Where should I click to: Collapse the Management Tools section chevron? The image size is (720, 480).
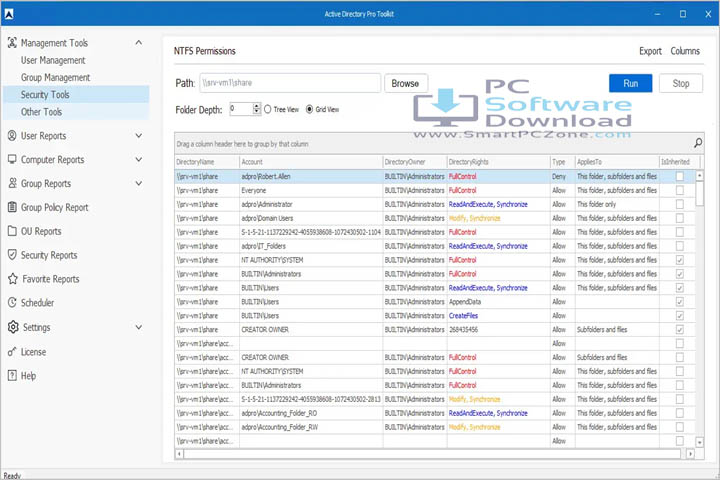click(x=139, y=43)
